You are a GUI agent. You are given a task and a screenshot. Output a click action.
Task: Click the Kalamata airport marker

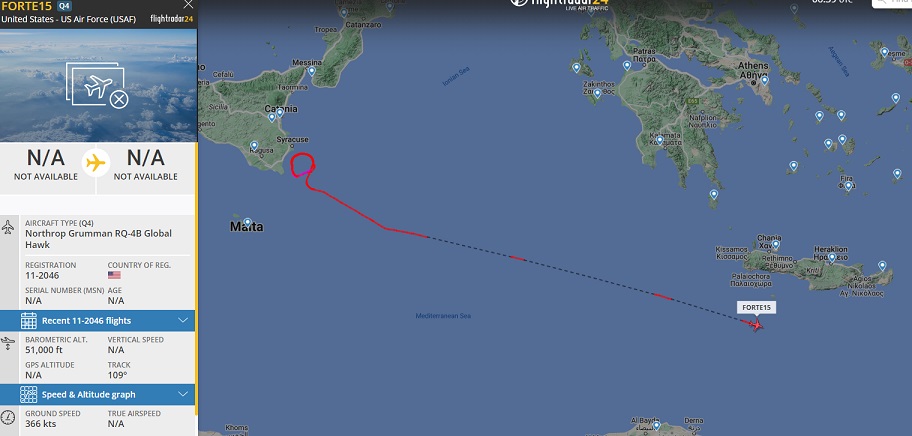[659, 140]
